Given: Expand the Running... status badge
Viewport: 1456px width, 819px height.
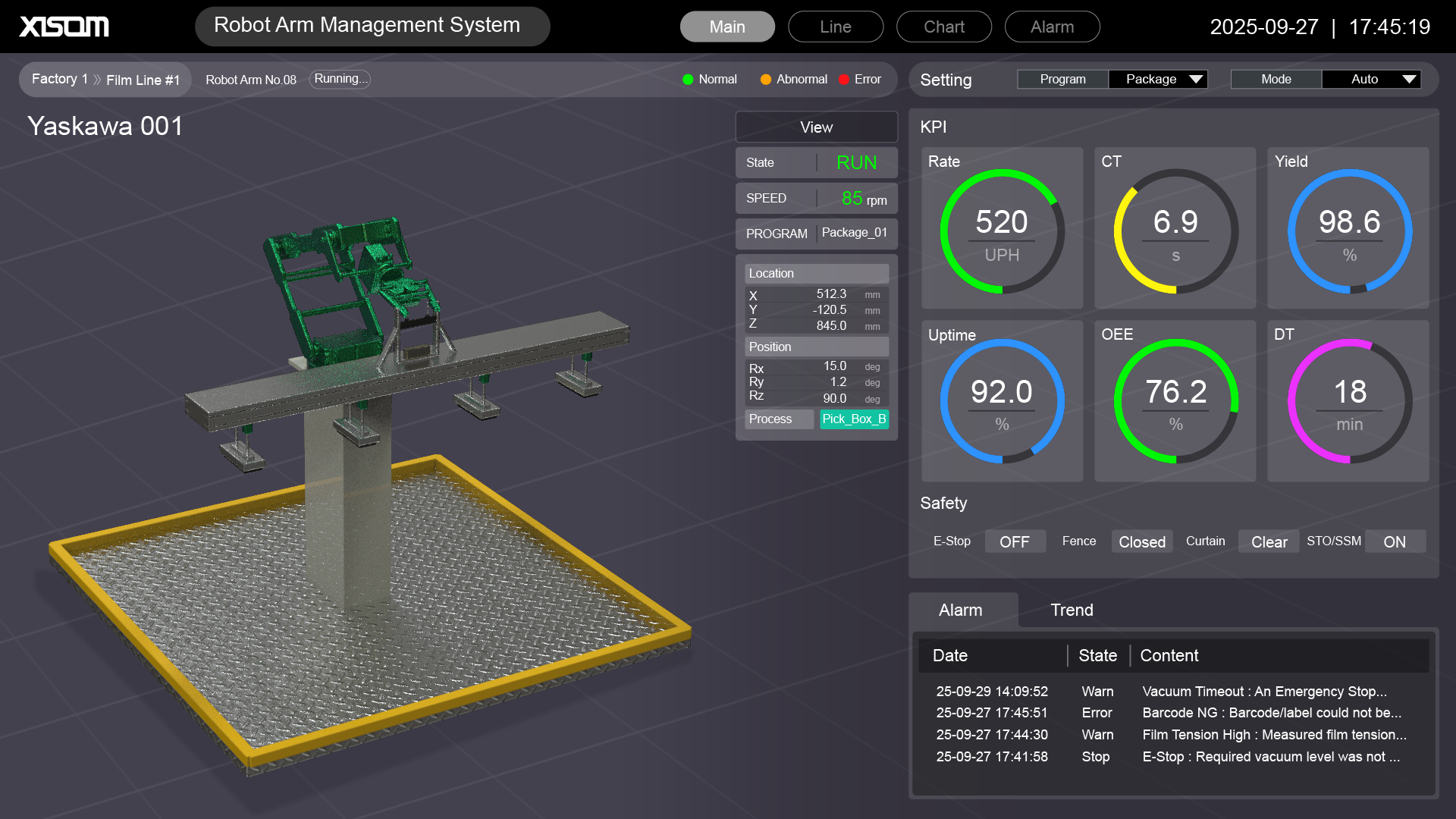Looking at the screenshot, I should point(339,78).
